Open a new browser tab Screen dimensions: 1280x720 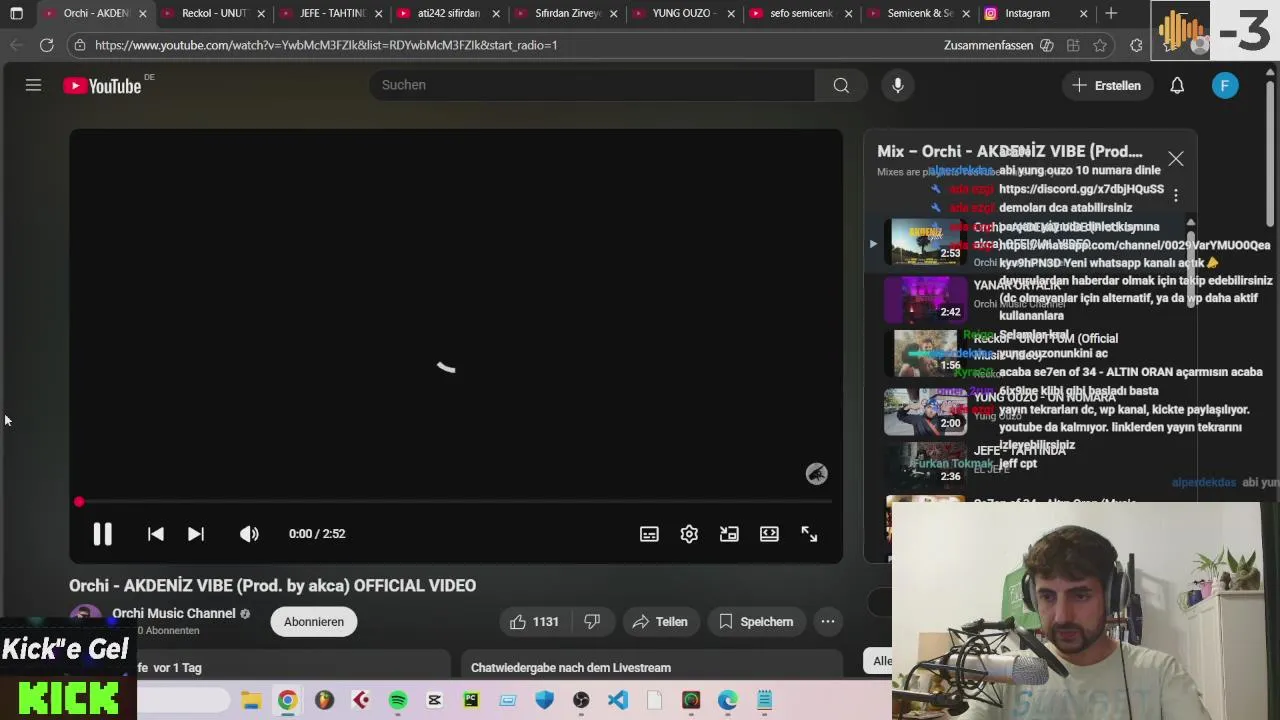1111,14
